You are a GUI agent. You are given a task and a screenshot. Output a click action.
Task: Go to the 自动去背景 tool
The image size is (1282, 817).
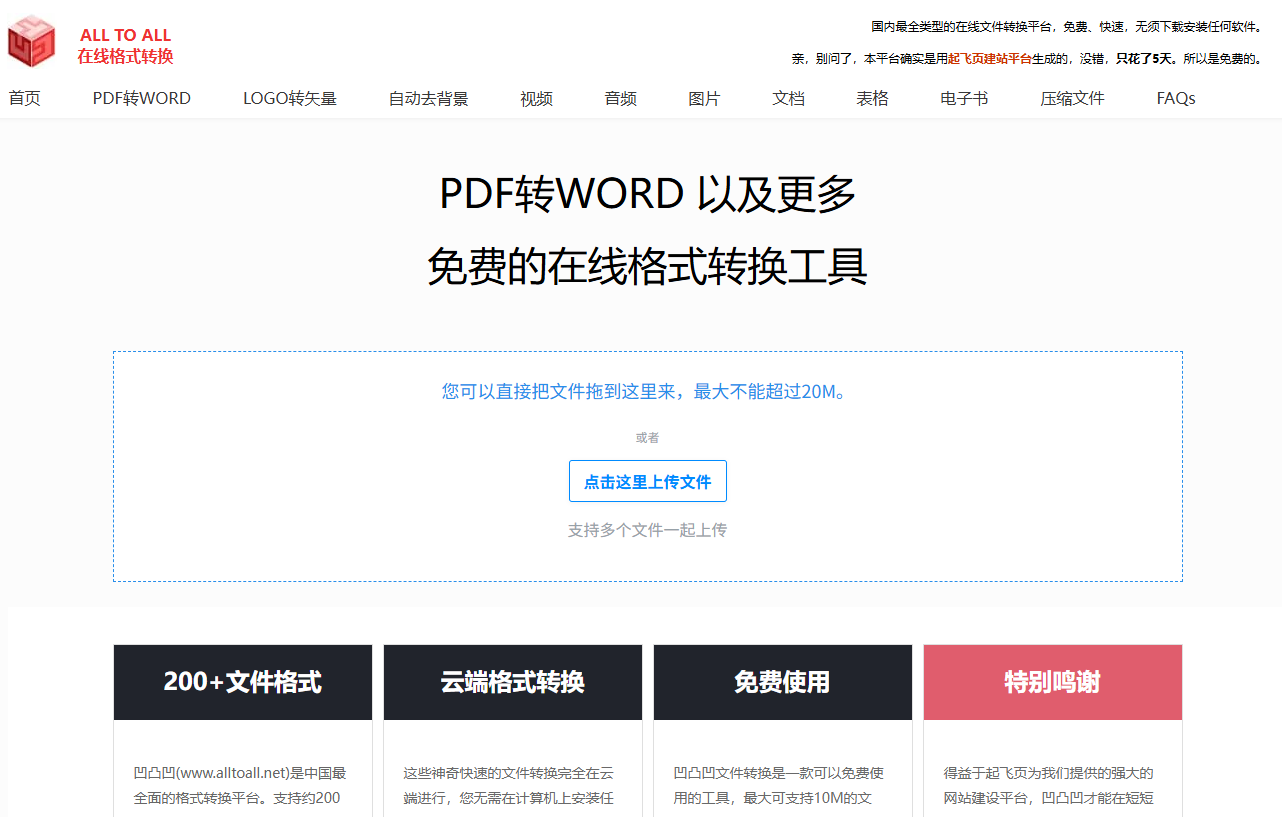coord(428,98)
